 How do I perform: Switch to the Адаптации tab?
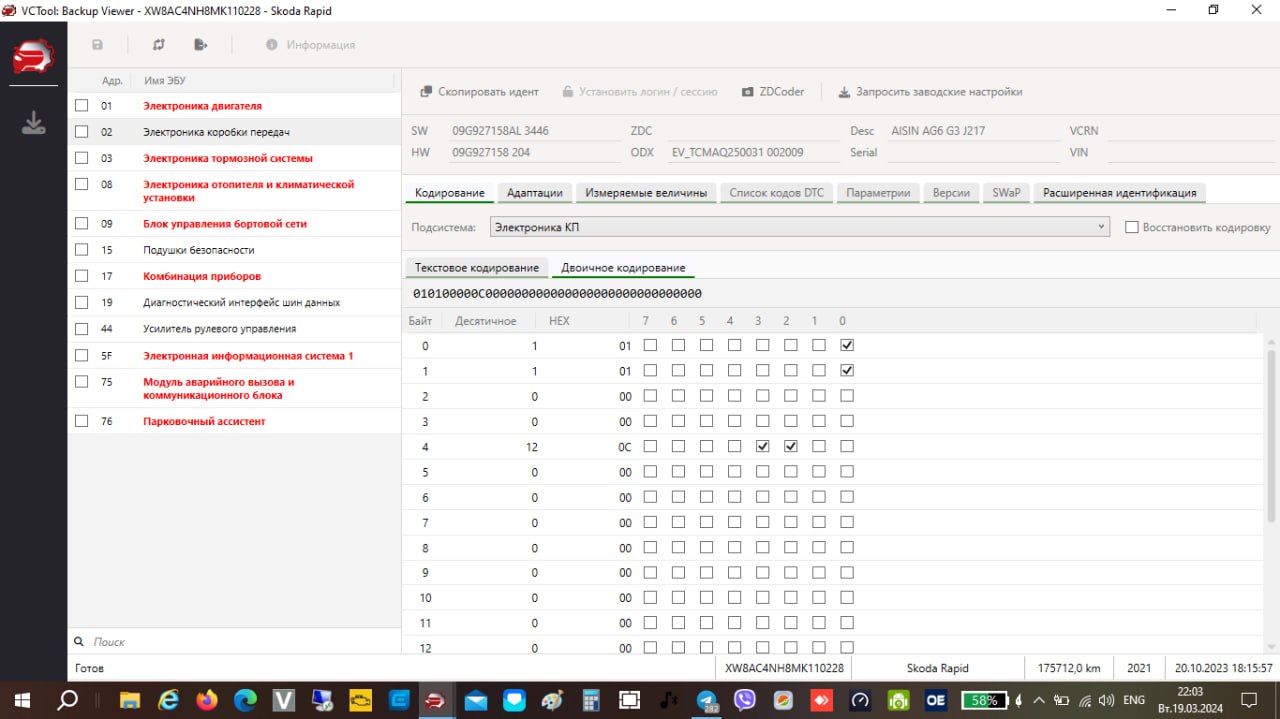[535, 193]
